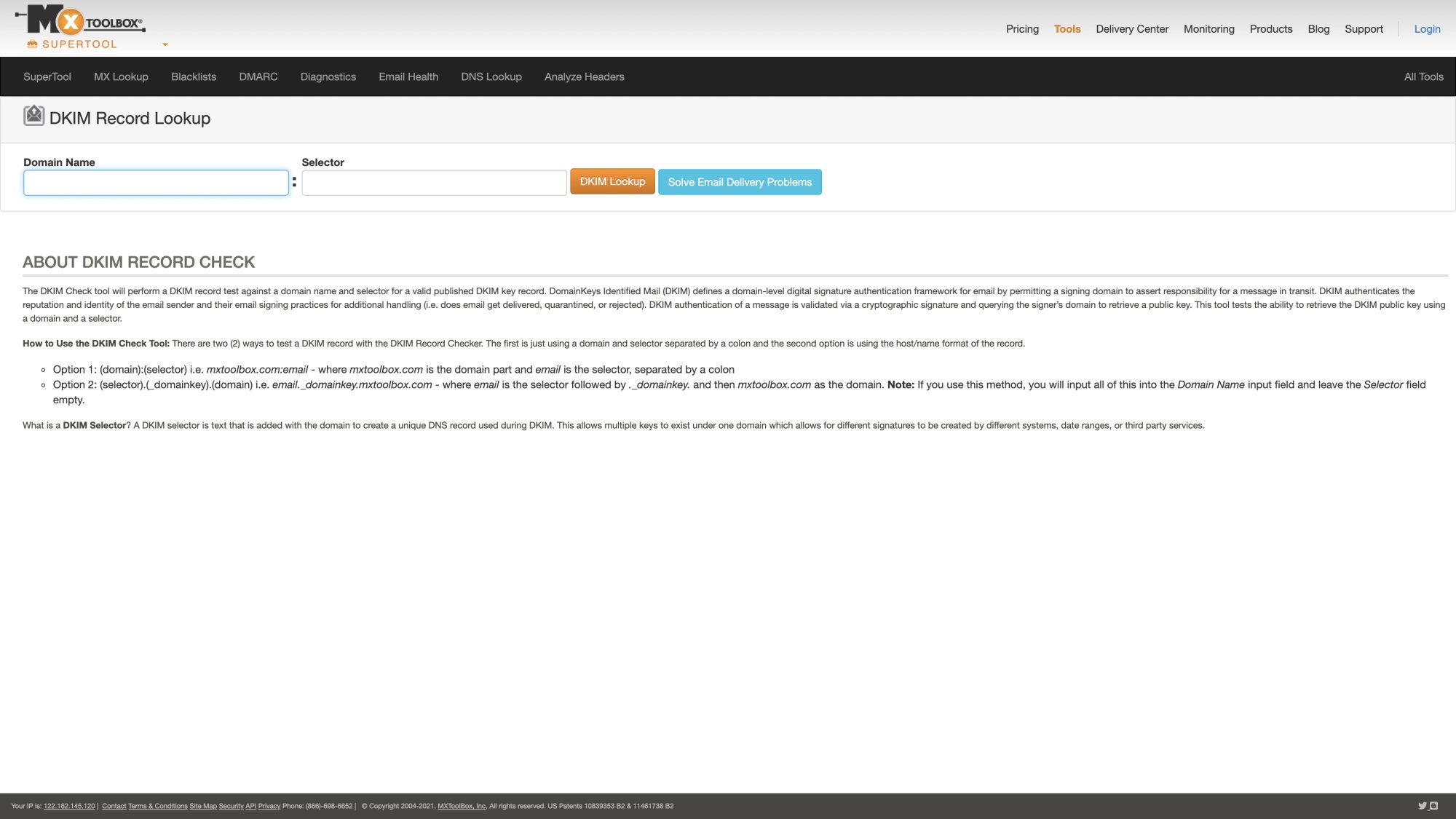Image resolution: width=1456 pixels, height=819 pixels.
Task: Open the DMARC tool tab
Action: tap(258, 76)
